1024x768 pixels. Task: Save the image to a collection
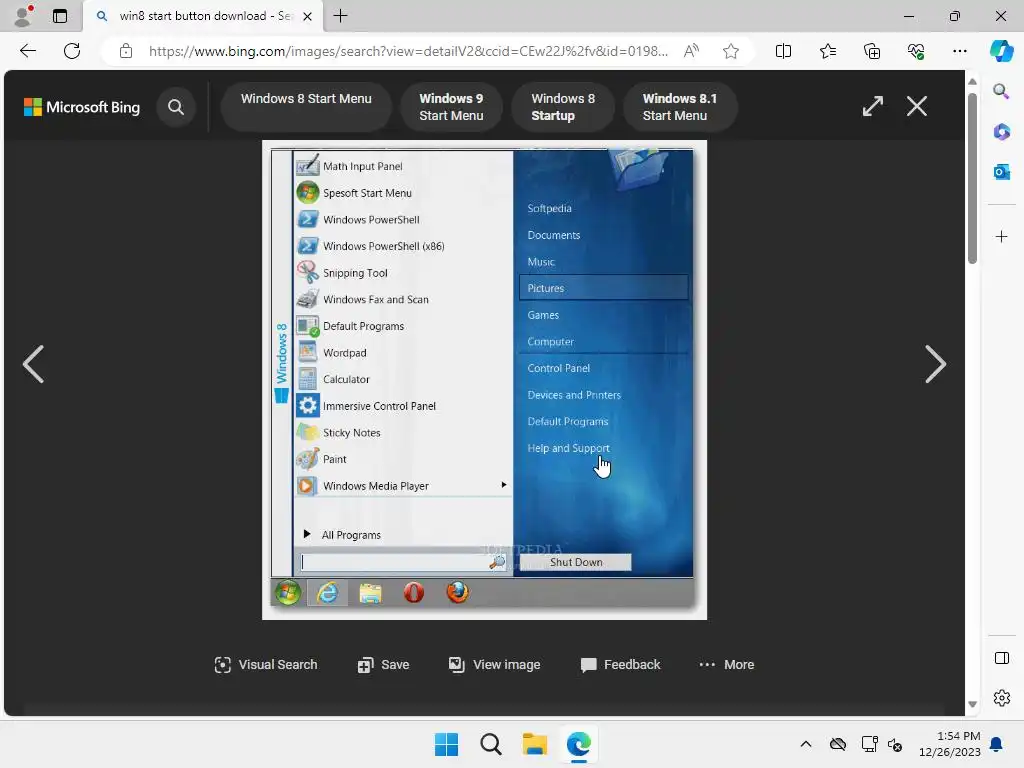pos(384,665)
